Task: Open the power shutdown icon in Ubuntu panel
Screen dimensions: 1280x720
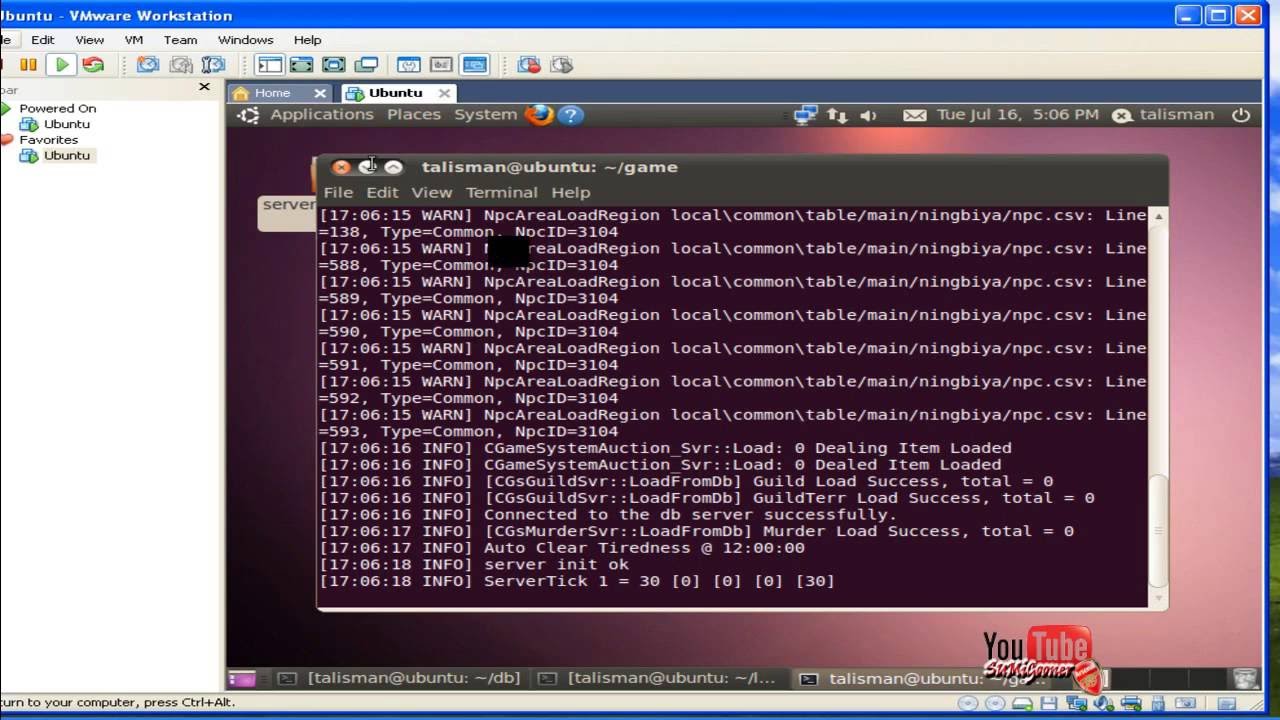Action: (x=1241, y=115)
